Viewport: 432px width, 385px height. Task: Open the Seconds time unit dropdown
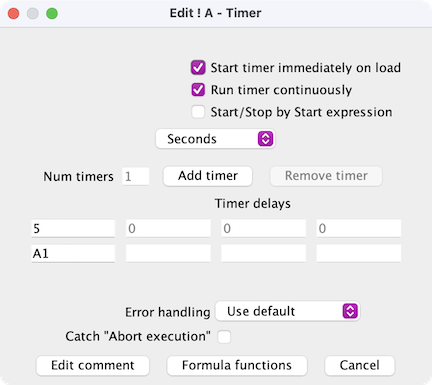coord(215,139)
